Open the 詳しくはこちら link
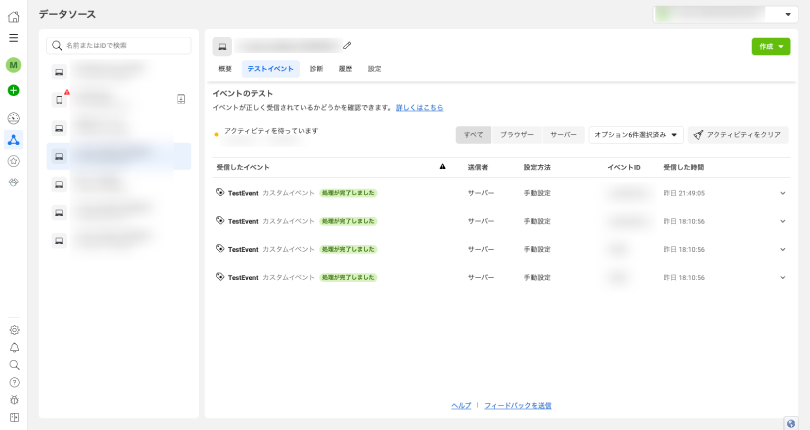Viewport: 810px width, 430px height. click(x=419, y=108)
